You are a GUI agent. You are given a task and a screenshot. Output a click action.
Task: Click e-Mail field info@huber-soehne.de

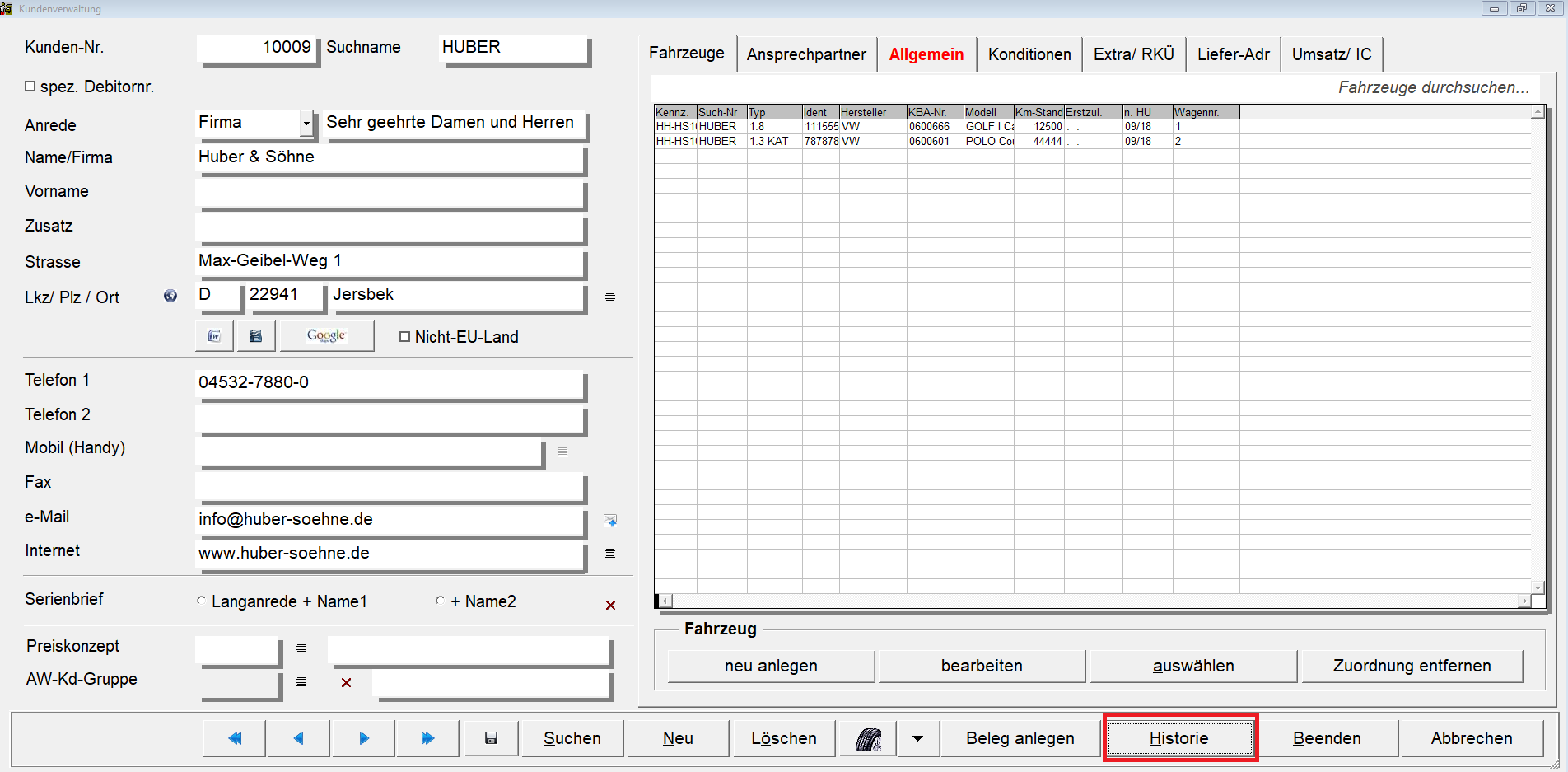390,520
